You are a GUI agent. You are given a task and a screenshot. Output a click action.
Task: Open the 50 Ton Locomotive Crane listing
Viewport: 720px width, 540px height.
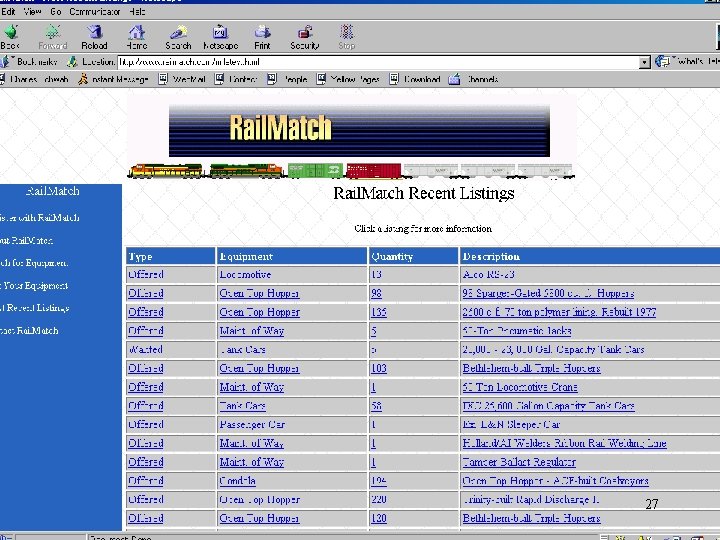[x=520, y=387]
